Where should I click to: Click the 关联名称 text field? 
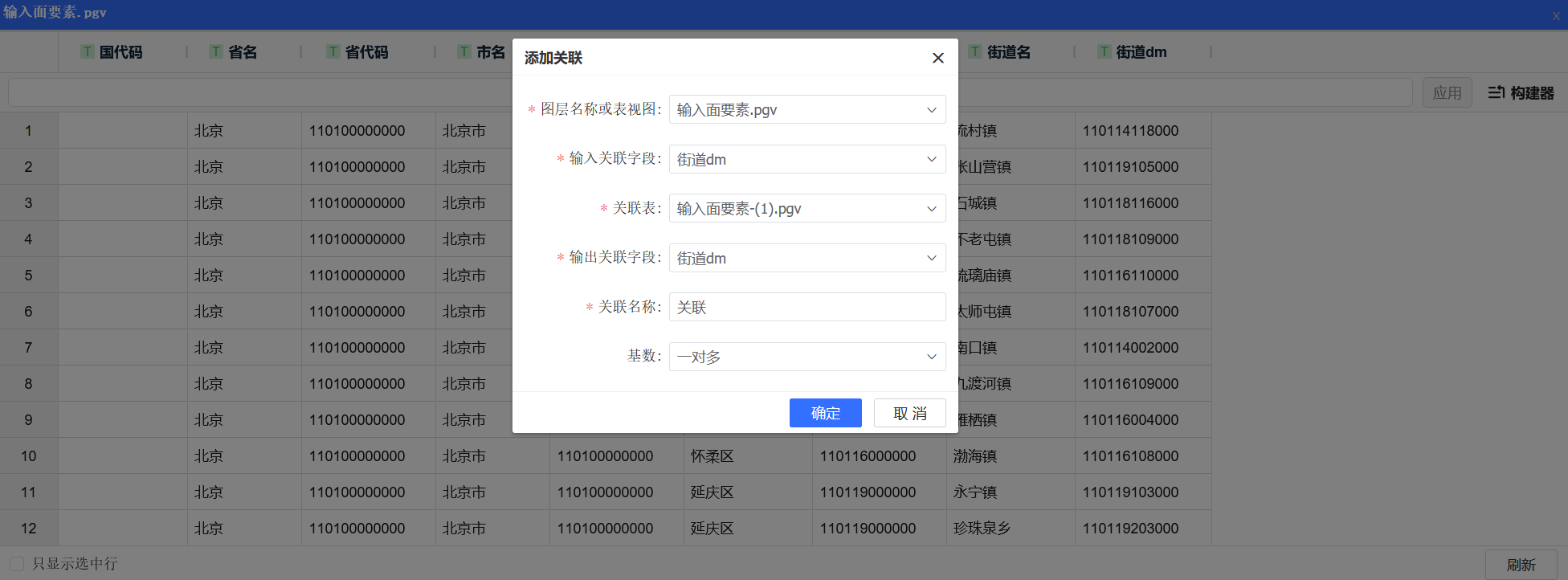point(806,308)
